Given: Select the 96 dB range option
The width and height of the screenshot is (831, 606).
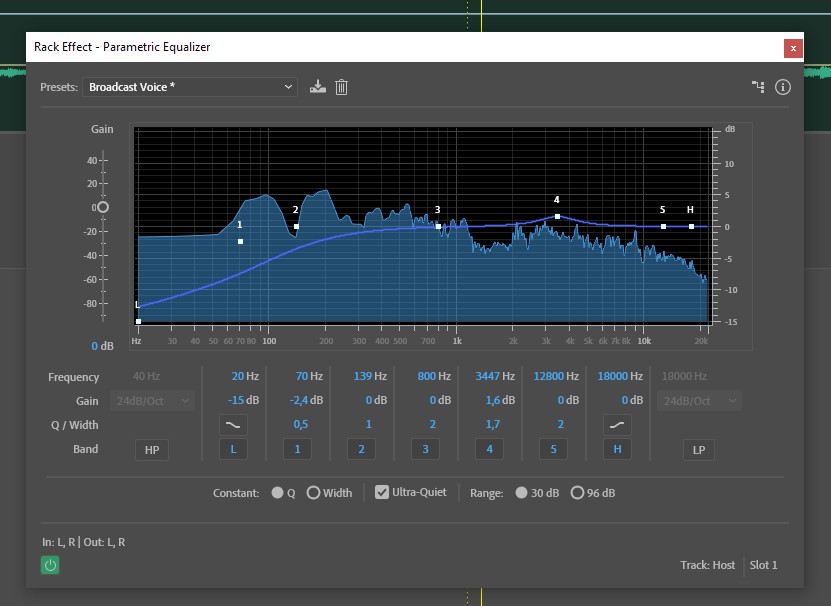Looking at the screenshot, I should click(x=577, y=493).
